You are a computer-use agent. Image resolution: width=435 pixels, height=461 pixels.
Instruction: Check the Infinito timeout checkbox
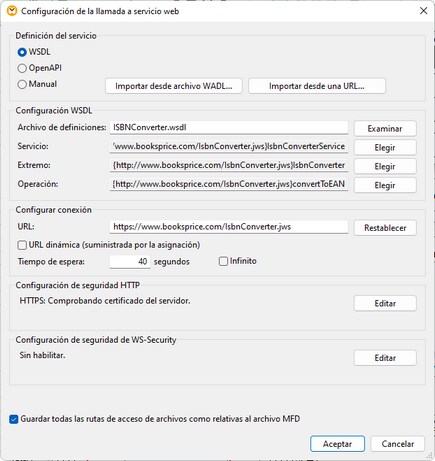tap(223, 261)
